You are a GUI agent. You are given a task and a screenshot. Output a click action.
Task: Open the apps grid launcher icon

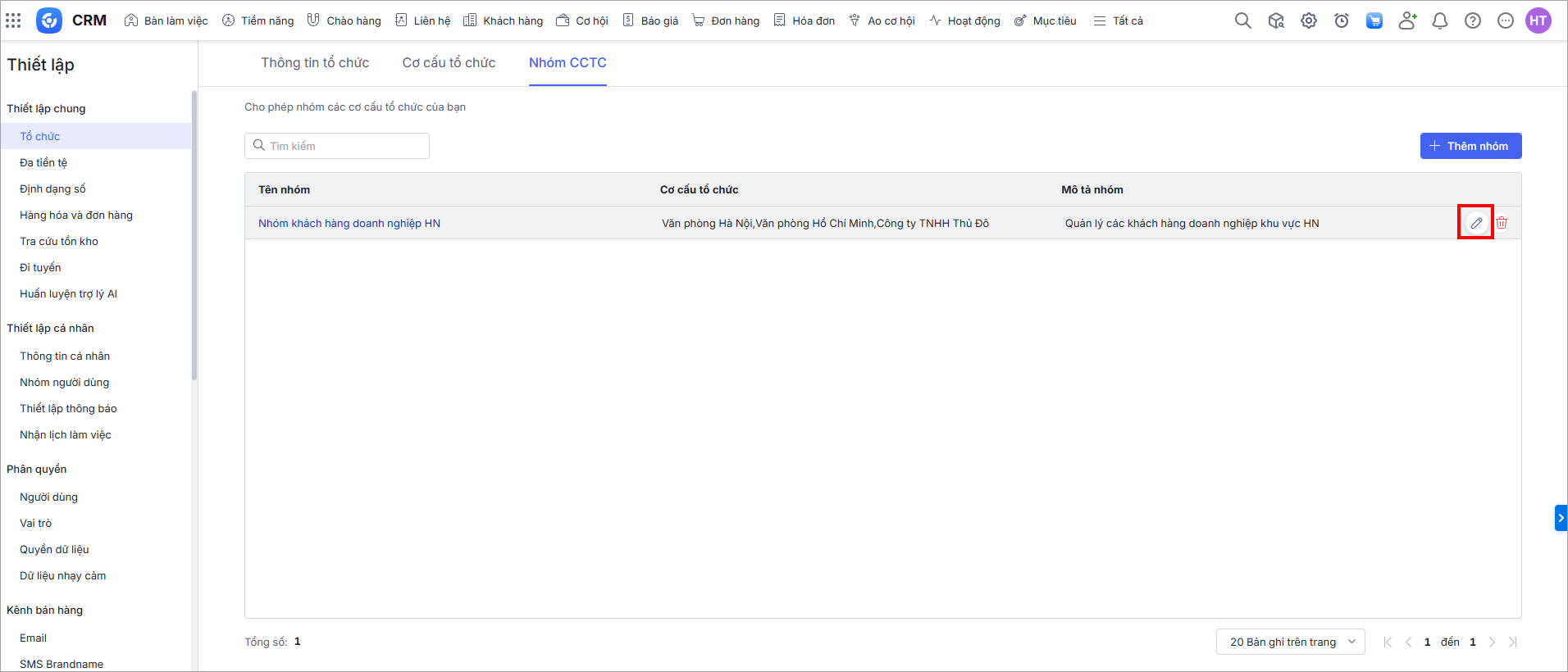13,20
